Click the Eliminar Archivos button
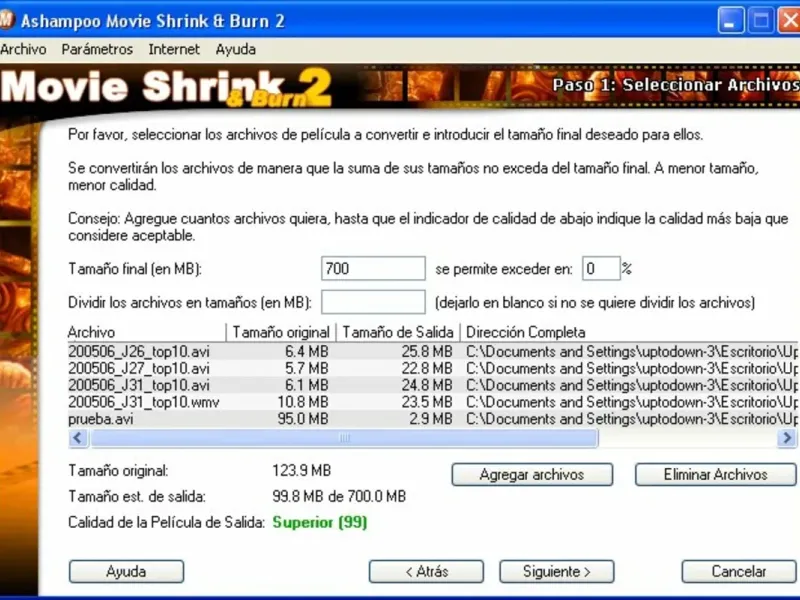Screen dimensions: 800x600 (x=715, y=474)
